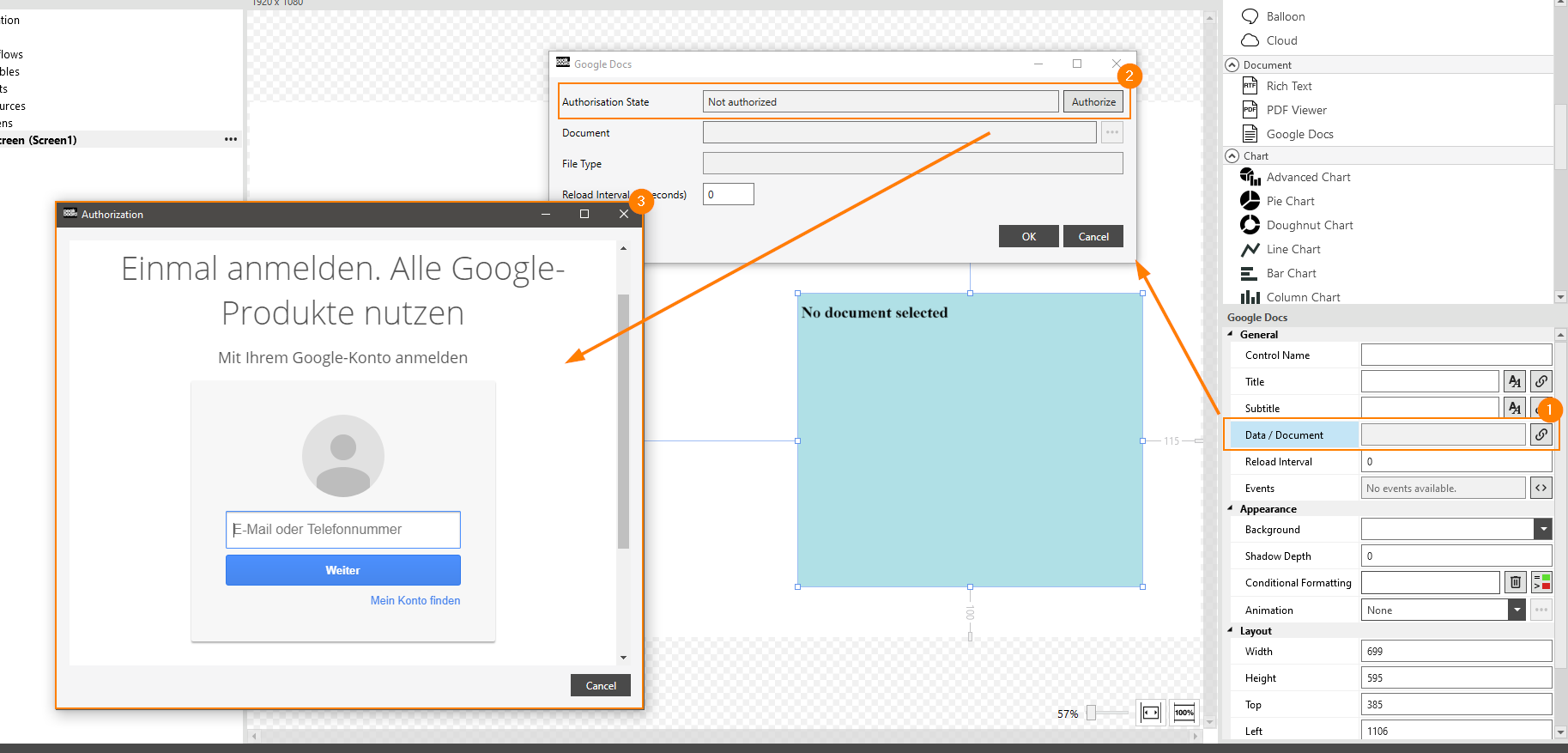Screen dimensions: 1568x753
Task: Open the conditional formatting rules editor
Action: (1541, 582)
